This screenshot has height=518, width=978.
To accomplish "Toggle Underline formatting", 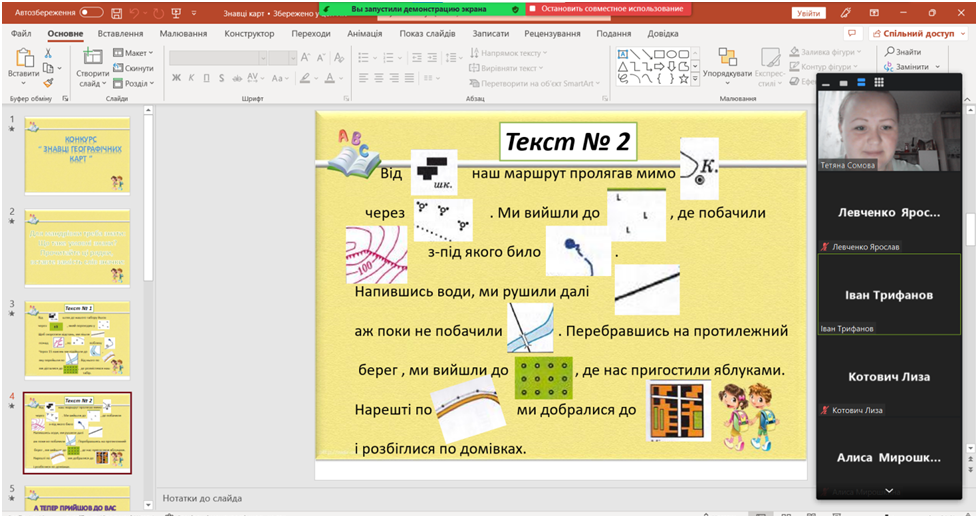I will pyautogui.click(x=206, y=78).
